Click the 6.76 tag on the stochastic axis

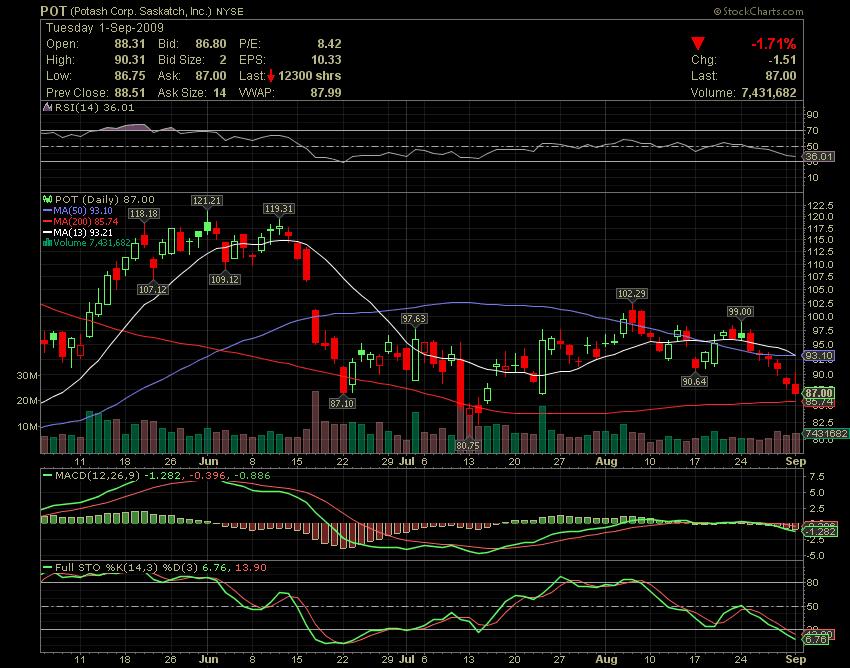click(x=816, y=639)
